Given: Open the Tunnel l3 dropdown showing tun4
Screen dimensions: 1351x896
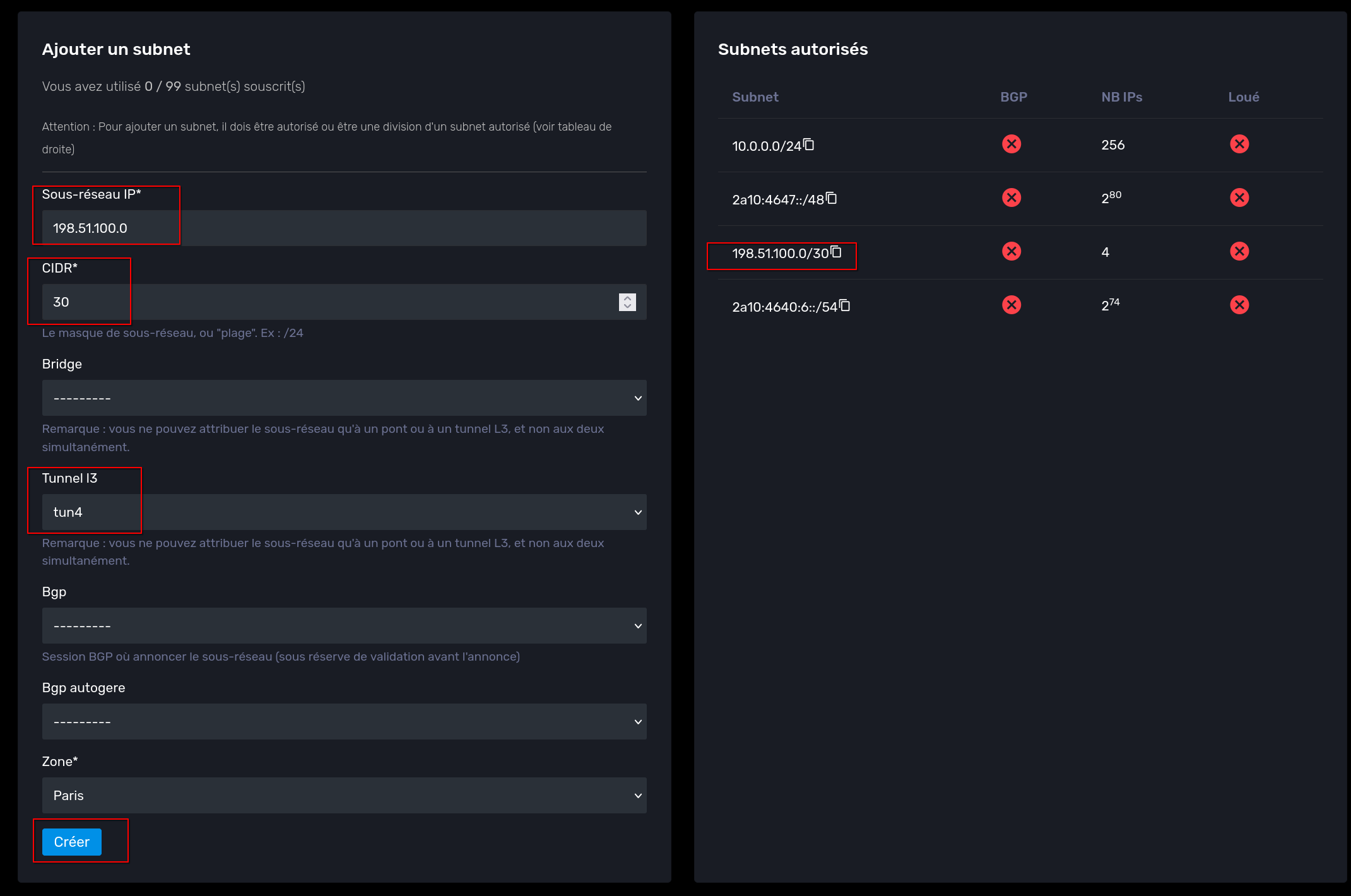Looking at the screenshot, I should (344, 512).
